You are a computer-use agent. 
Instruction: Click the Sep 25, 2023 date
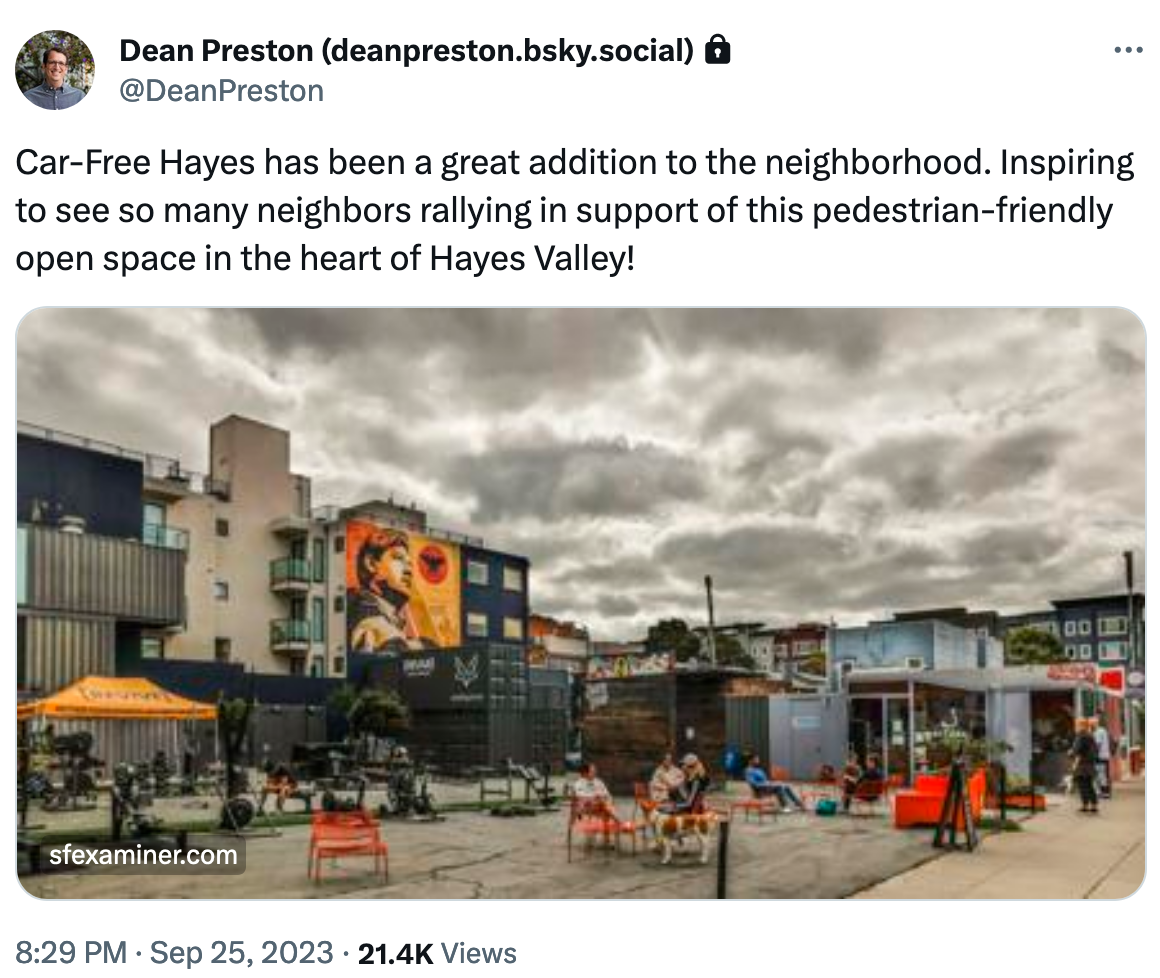pos(241,953)
